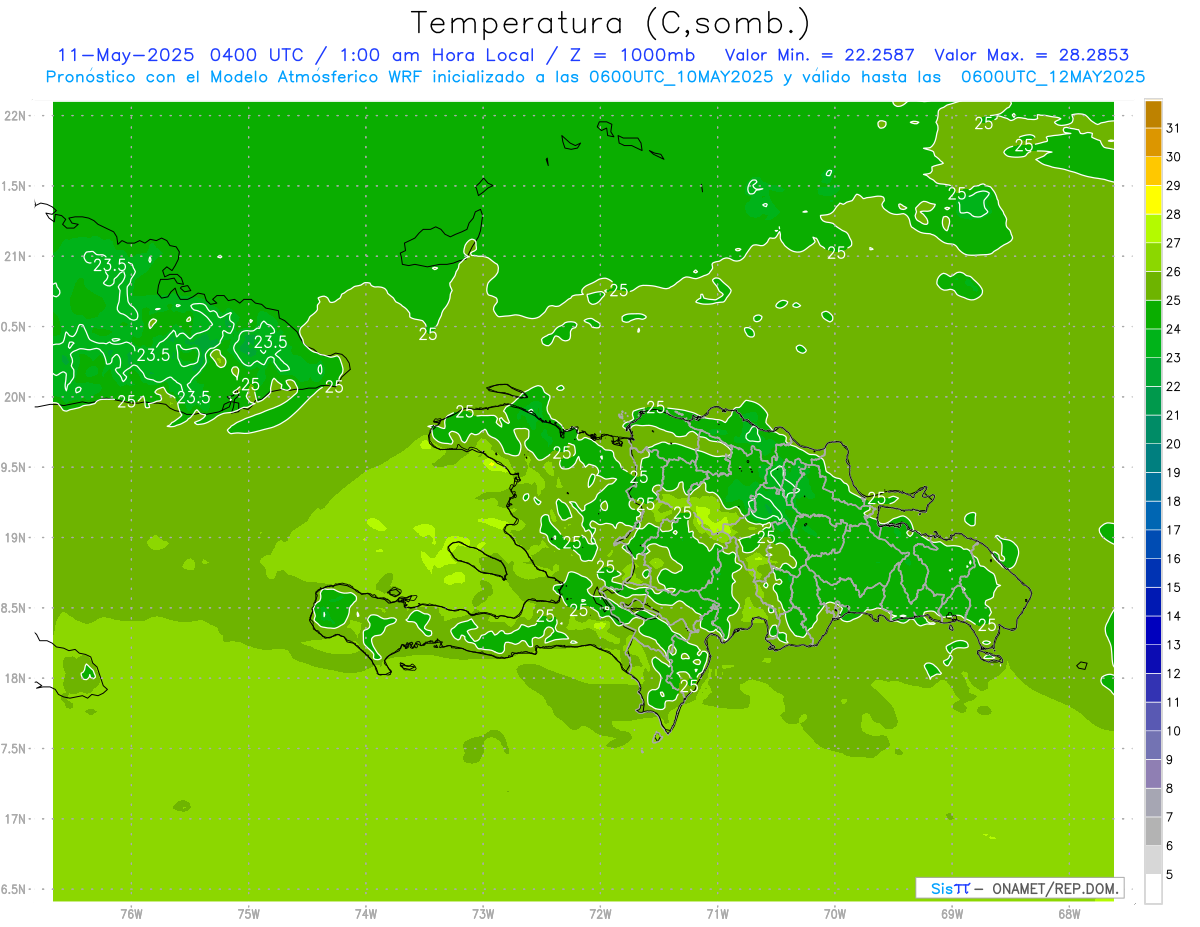This screenshot has width=1200, height=927.
Task: Click the lime color bar segment between 27 and 28
Action: tap(1153, 229)
